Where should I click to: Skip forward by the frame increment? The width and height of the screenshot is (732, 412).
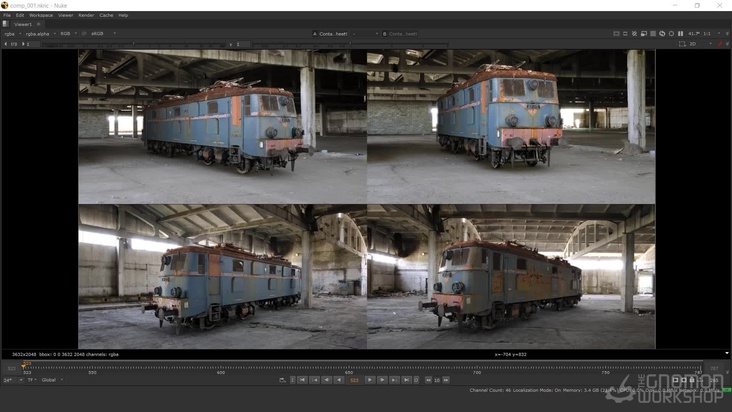(446, 380)
